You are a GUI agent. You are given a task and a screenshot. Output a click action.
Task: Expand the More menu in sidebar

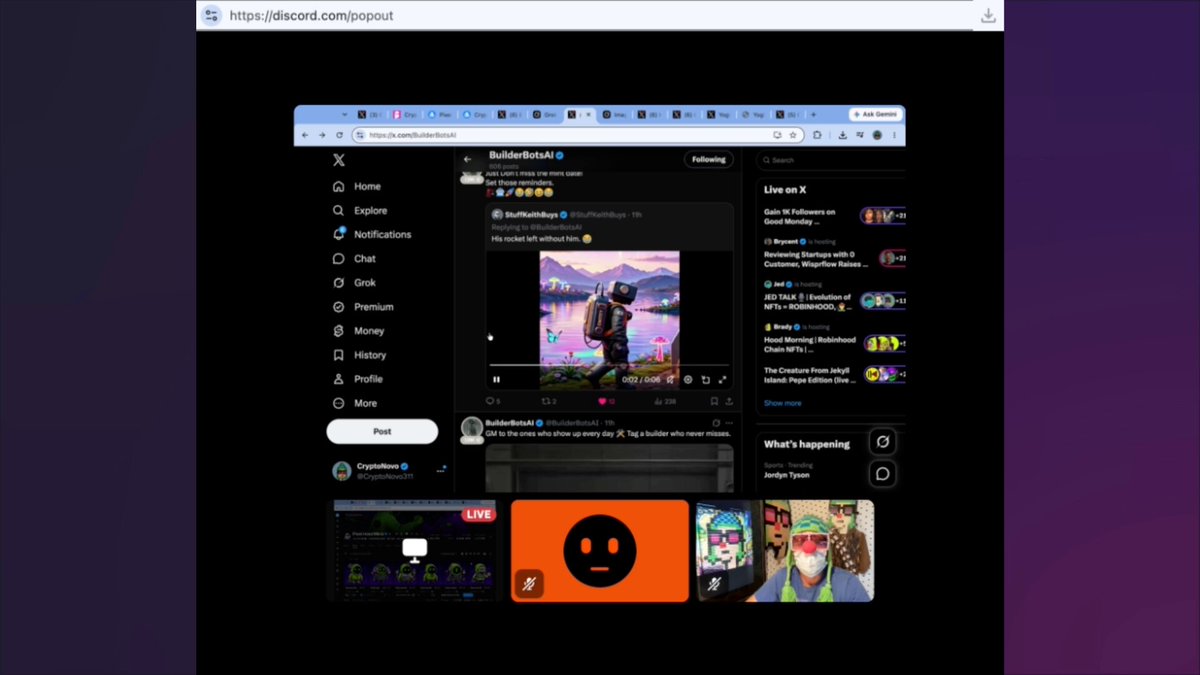point(355,403)
